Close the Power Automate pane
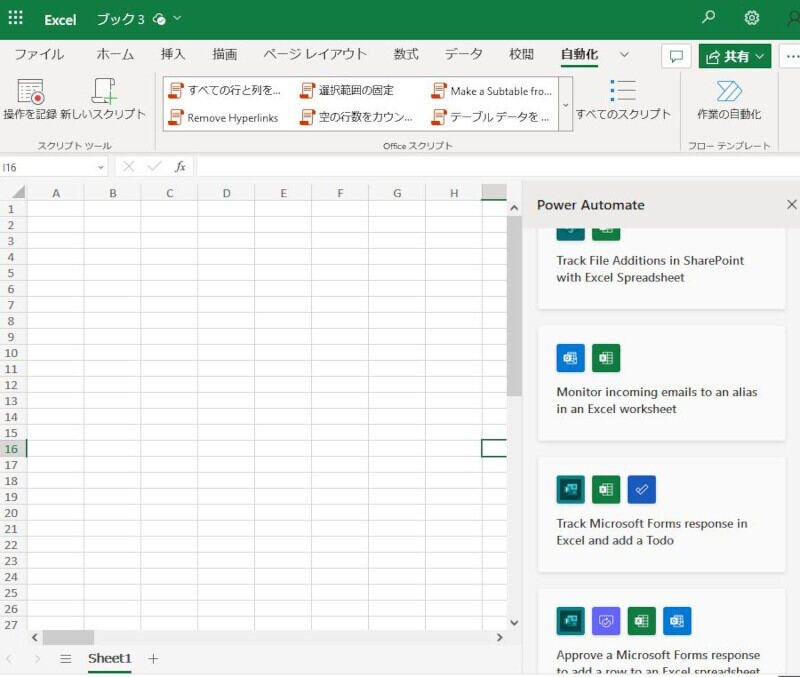The width and height of the screenshot is (800, 677). tap(791, 205)
